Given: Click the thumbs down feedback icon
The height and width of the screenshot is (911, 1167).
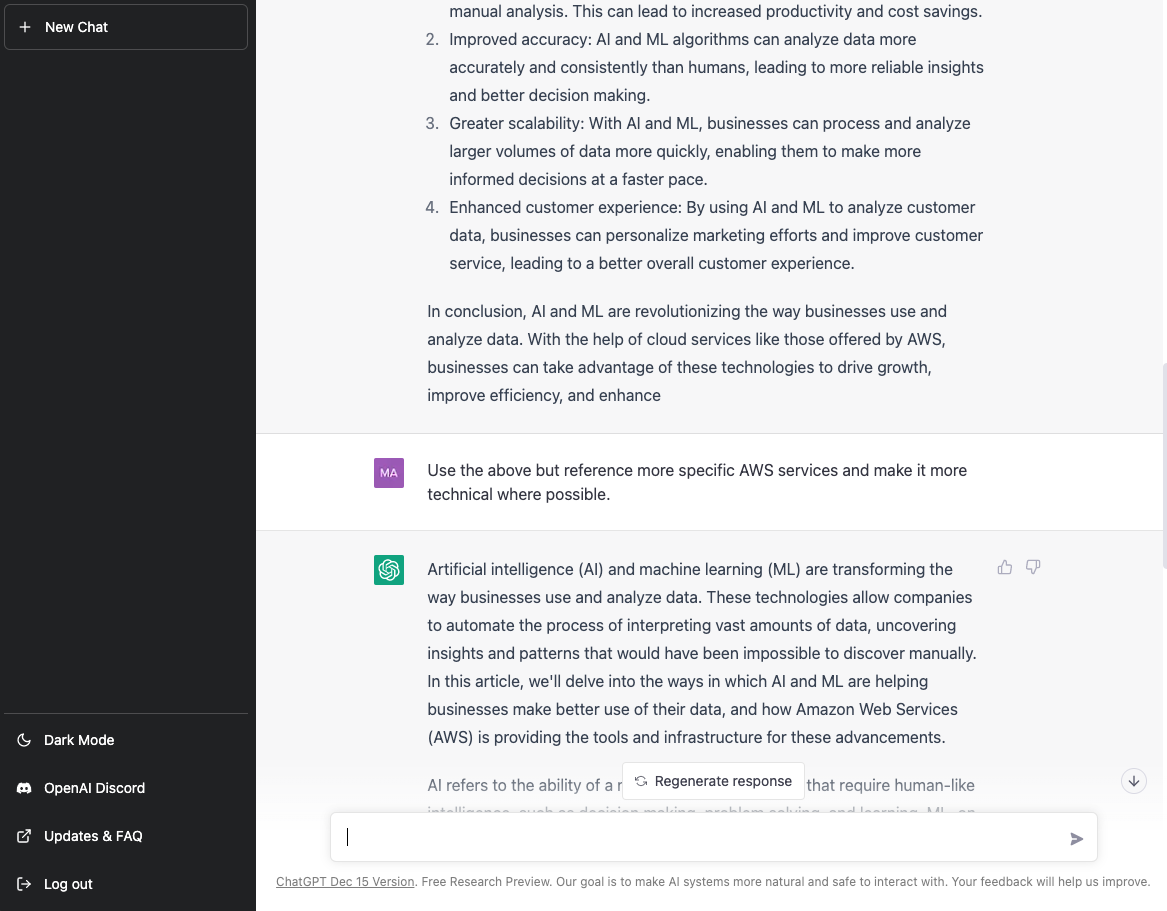Looking at the screenshot, I should tap(1033, 568).
